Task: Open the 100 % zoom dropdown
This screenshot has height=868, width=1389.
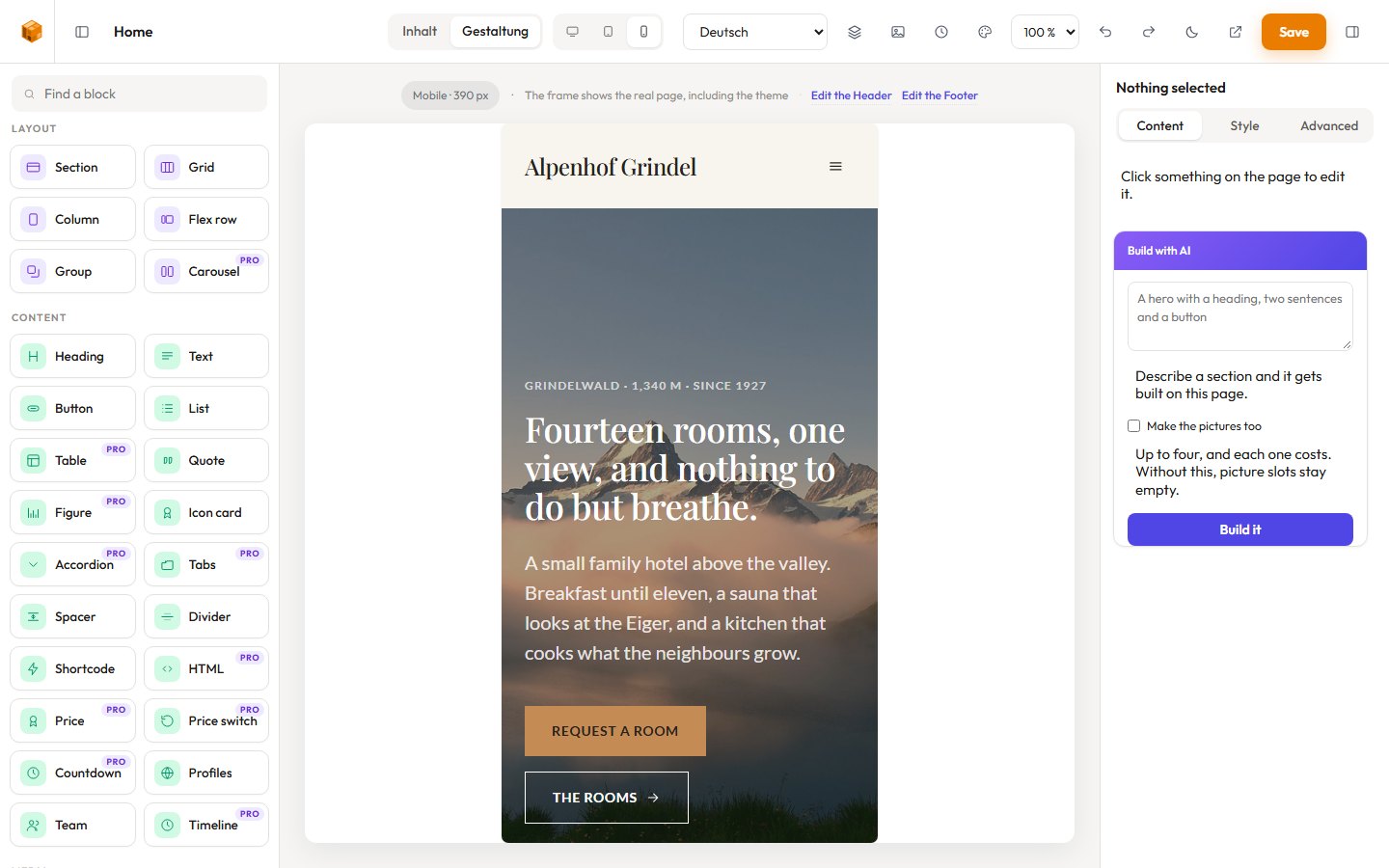Action: [x=1045, y=32]
